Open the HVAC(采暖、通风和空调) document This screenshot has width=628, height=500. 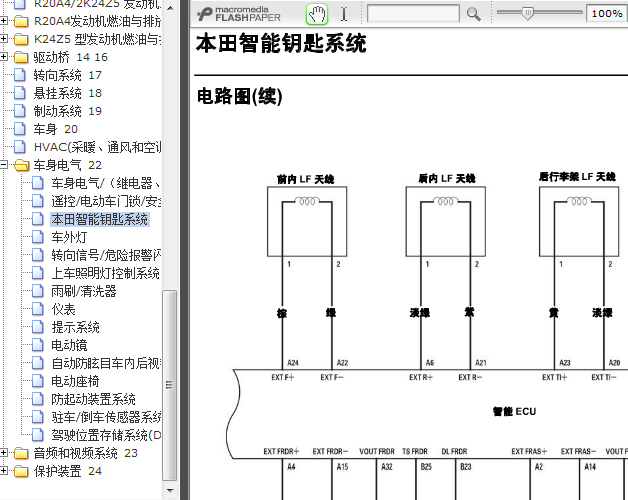pos(97,147)
